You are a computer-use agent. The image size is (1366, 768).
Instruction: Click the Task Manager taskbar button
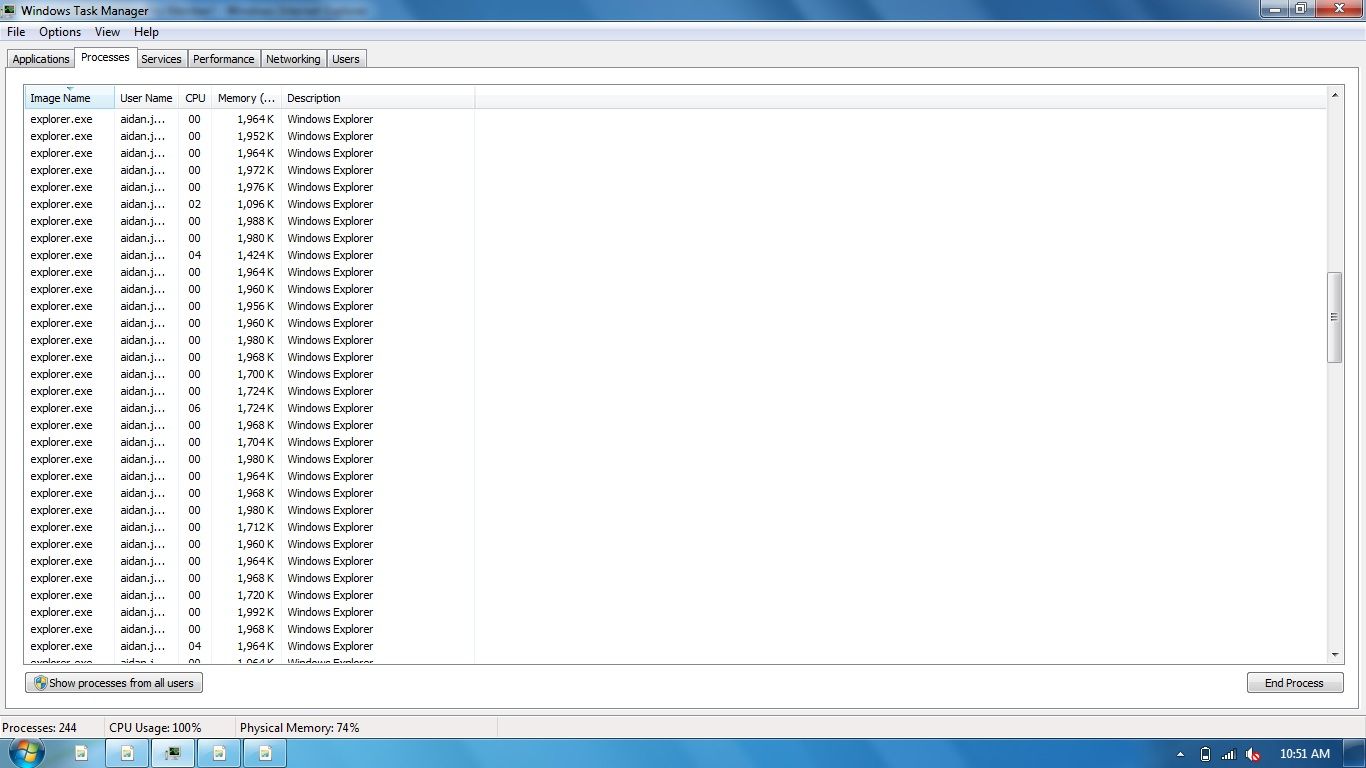[x=173, y=753]
